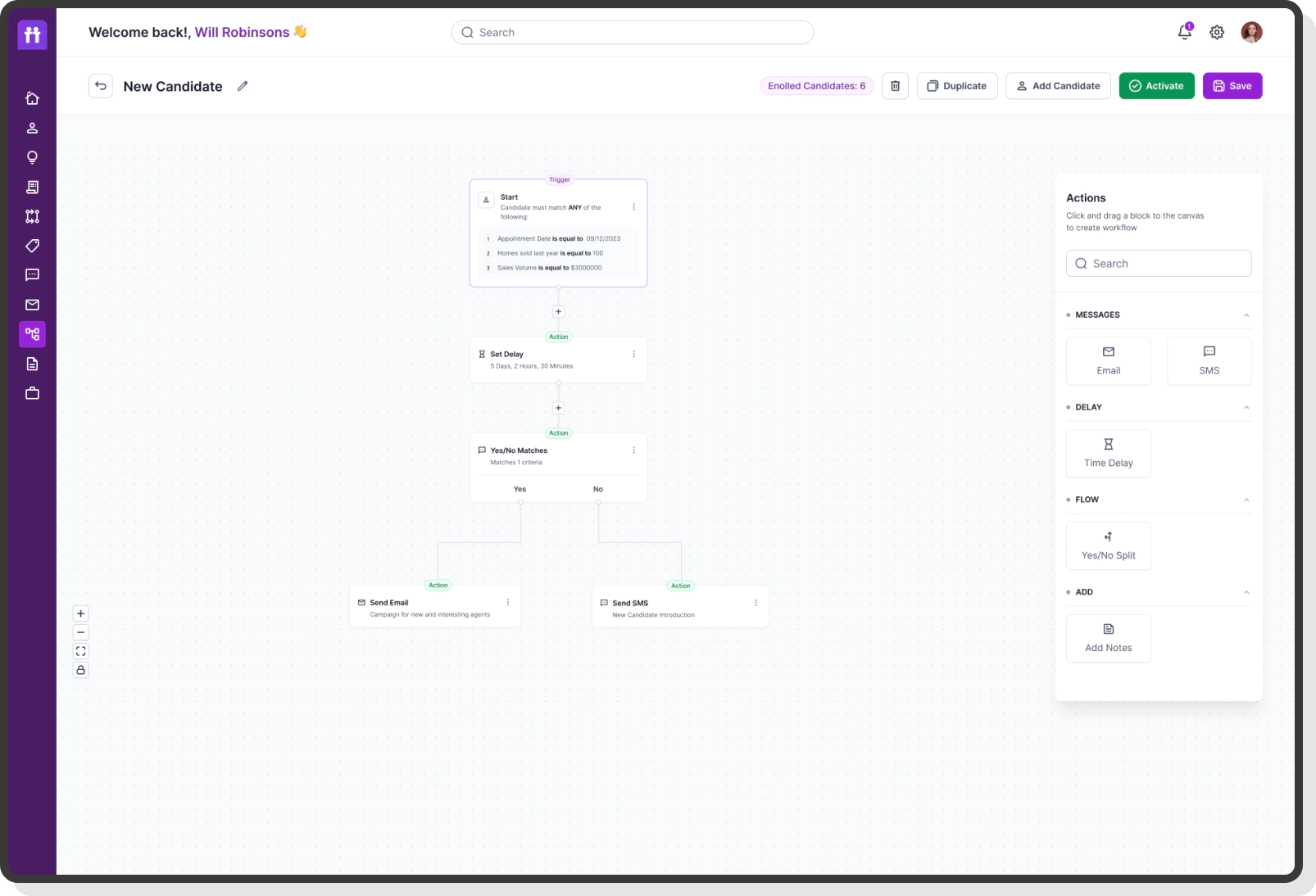Open the lightbulb ideas sidebar icon
Screen dimensions: 1316x896
point(32,157)
